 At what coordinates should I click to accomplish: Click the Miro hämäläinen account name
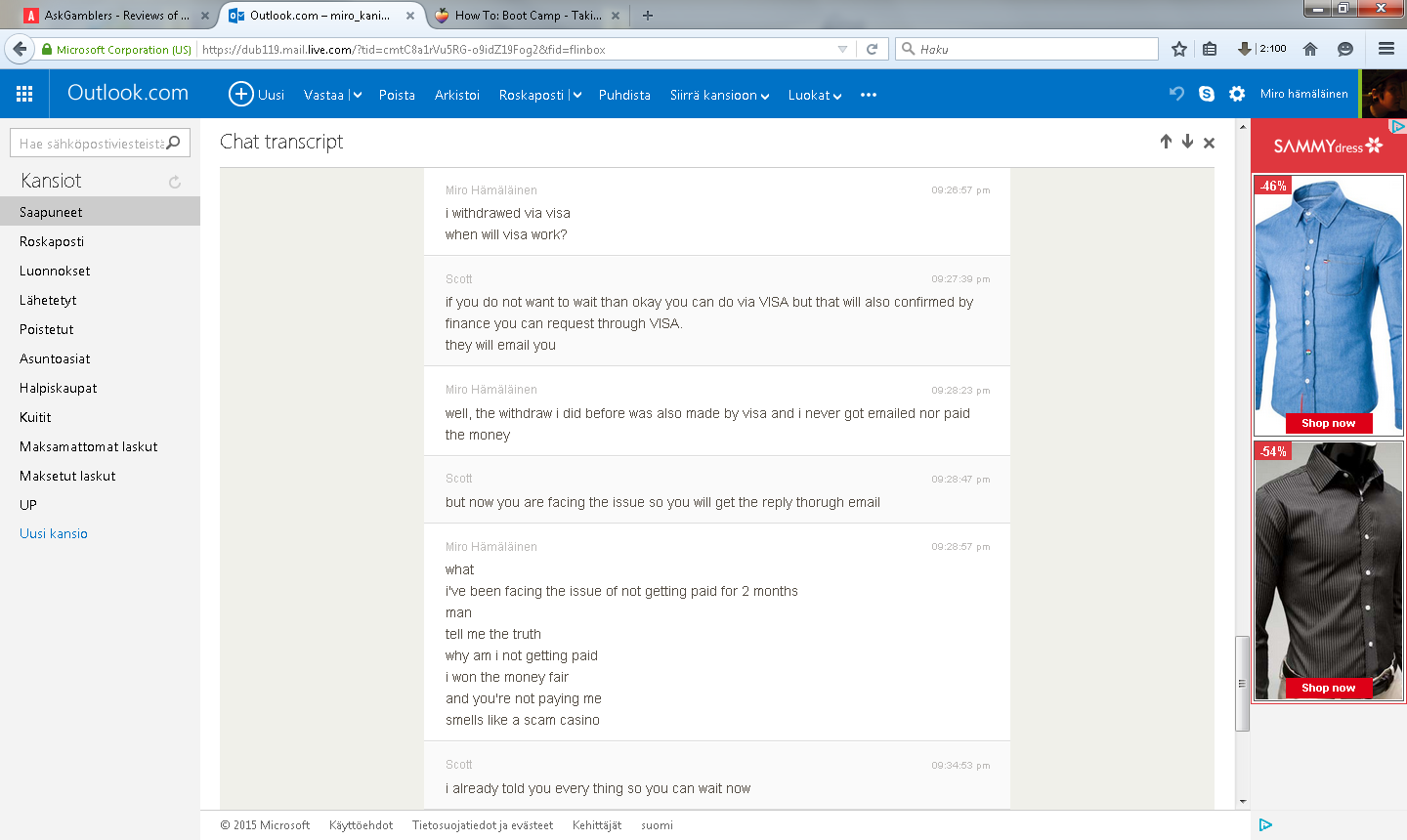coord(1303,94)
